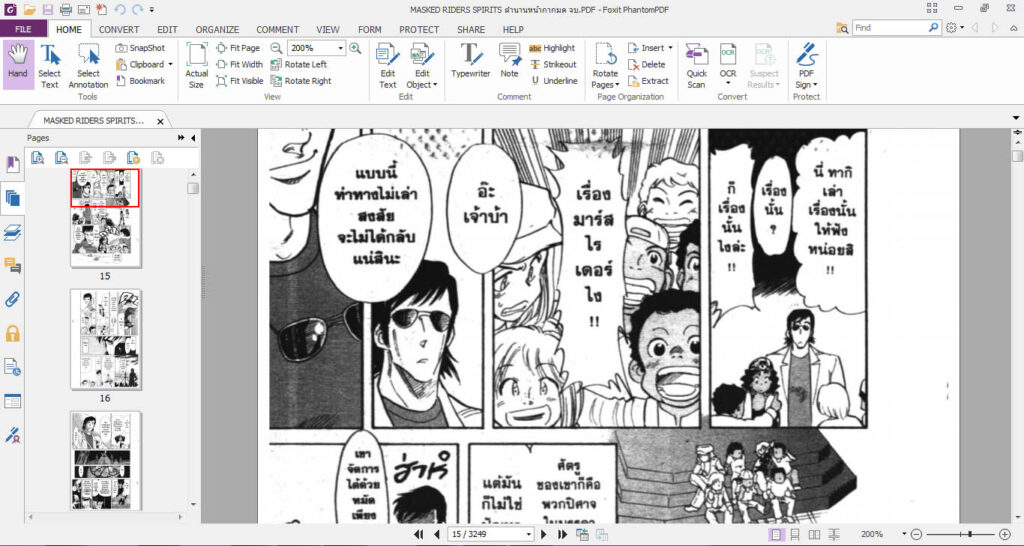Screen dimensions: 1024x546
Task: Activate the Select Text tool
Action: 50,66
